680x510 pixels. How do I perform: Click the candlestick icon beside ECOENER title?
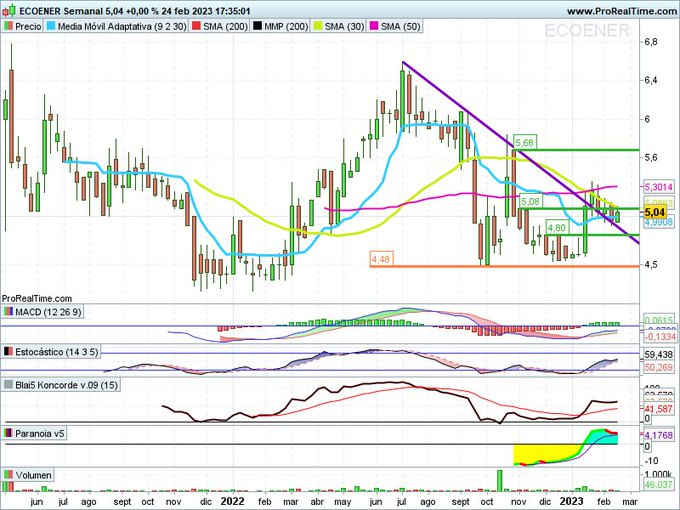(x=9, y=10)
